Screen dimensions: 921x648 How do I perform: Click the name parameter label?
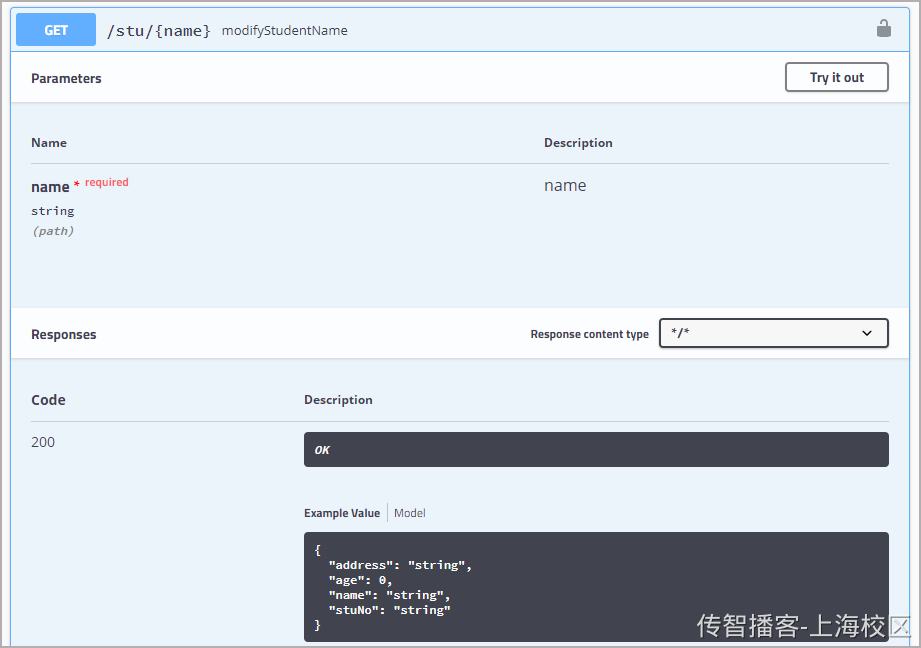[x=50, y=187]
